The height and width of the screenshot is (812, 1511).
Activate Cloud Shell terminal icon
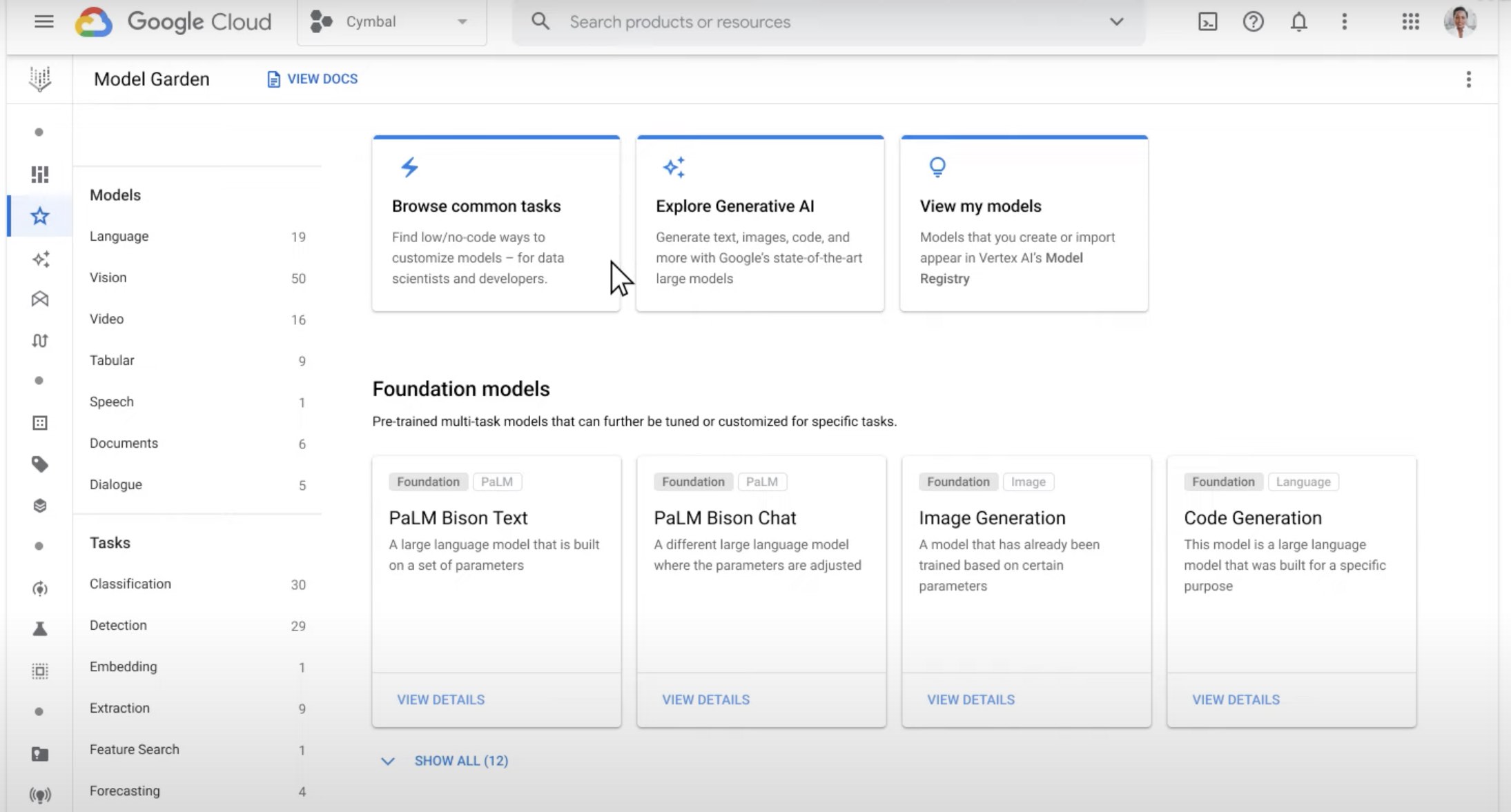tap(1207, 22)
